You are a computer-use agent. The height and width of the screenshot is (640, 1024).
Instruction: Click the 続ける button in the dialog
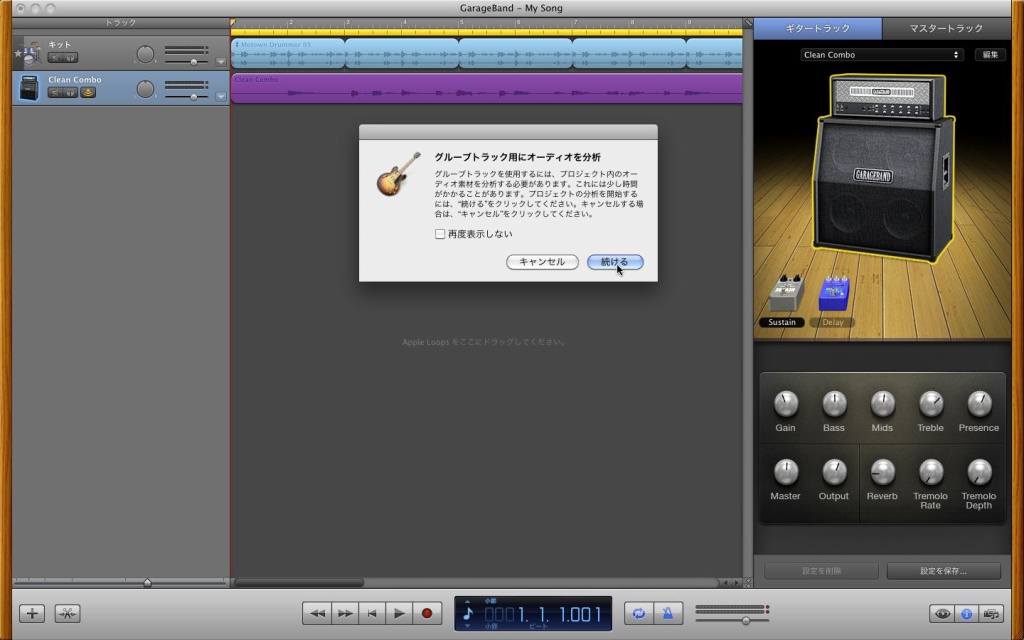[615, 262]
